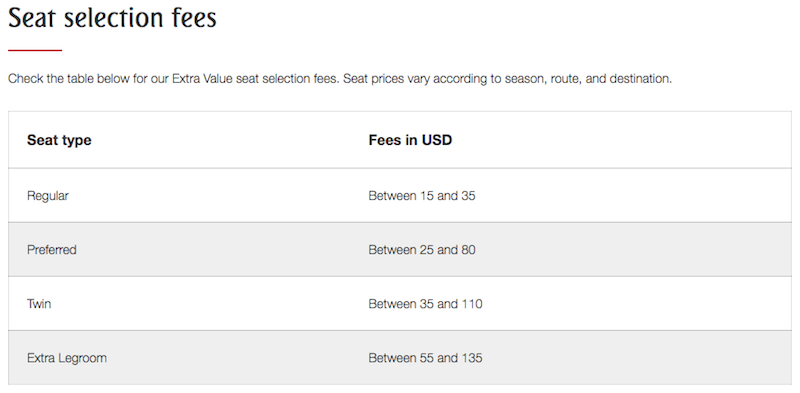Click the number 135 in last row
The image size is (800, 393).
click(x=472, y=358)
